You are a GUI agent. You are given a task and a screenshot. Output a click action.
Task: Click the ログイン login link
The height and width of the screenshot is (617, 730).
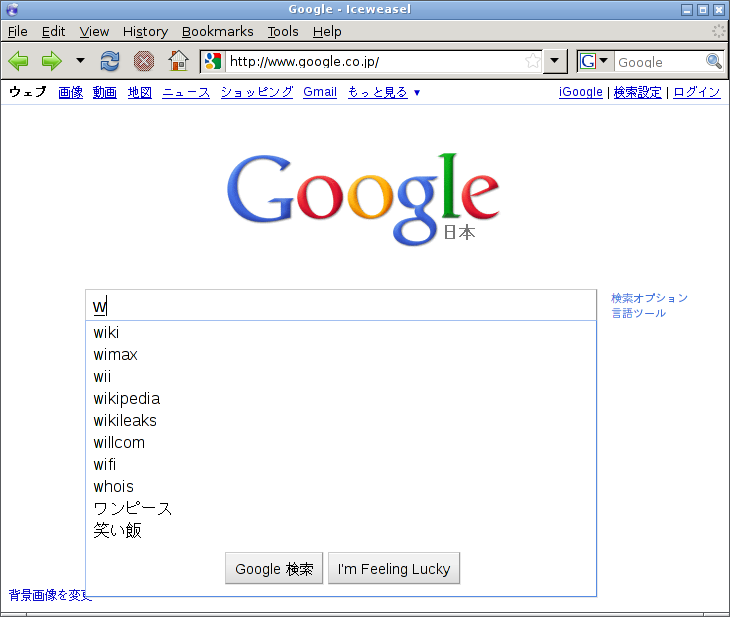pos(697,92)
